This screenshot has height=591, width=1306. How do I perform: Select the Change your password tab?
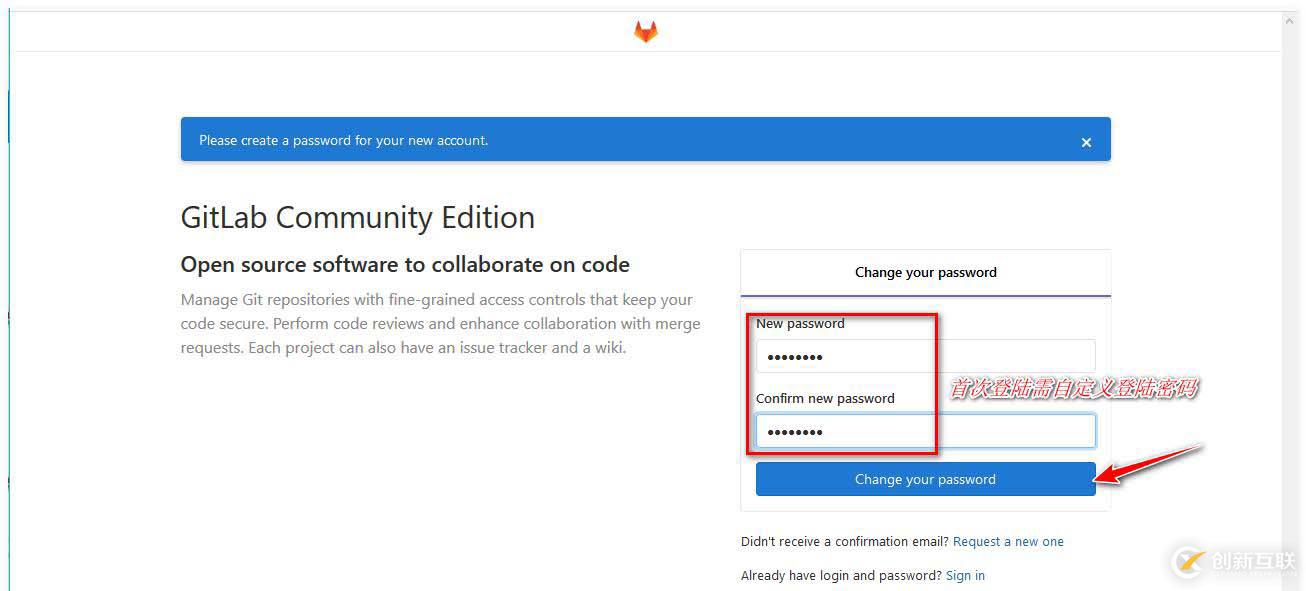[x=925, y=272]
